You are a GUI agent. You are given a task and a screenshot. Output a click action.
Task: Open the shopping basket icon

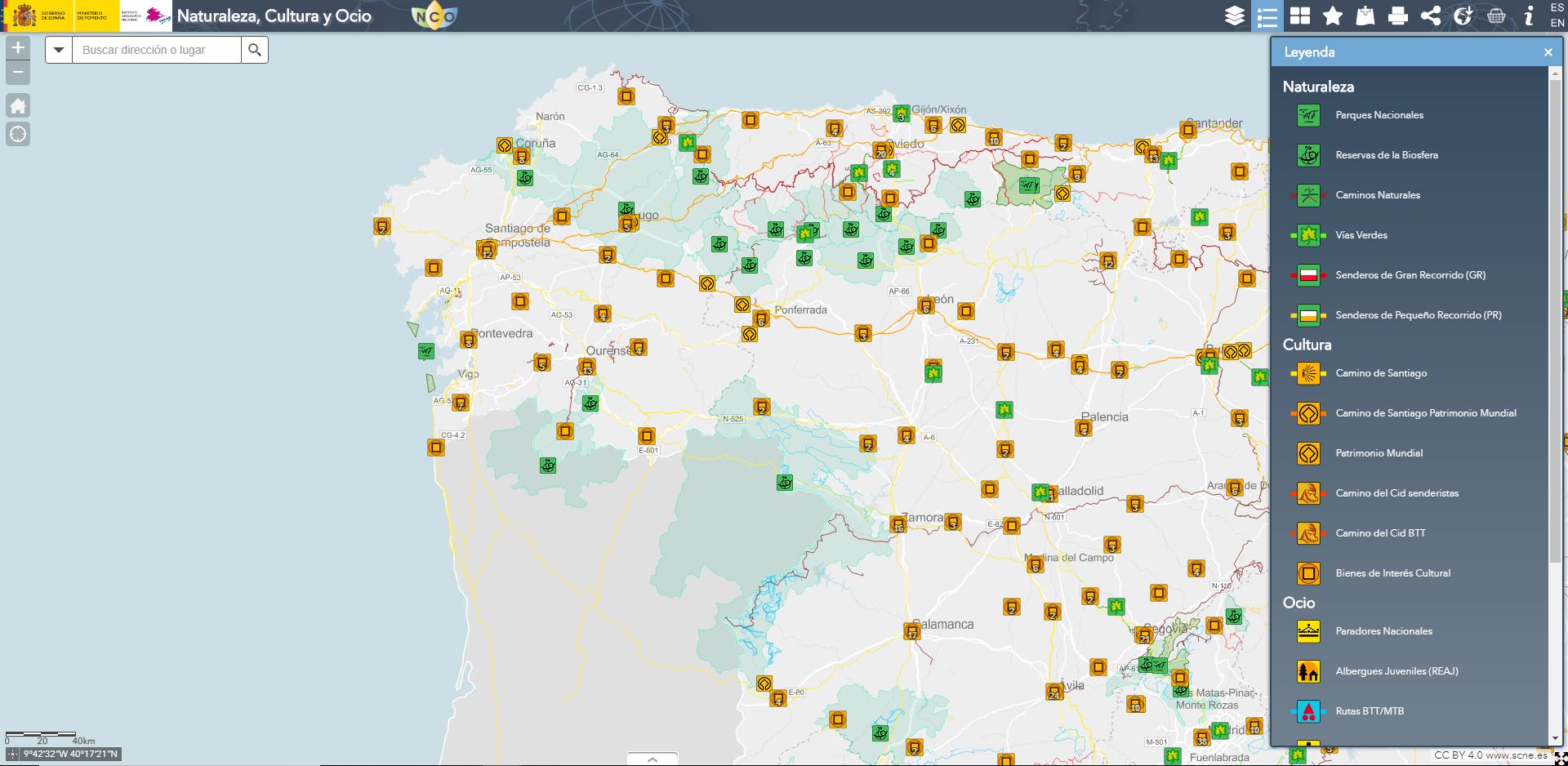(x=1496, y=16)
